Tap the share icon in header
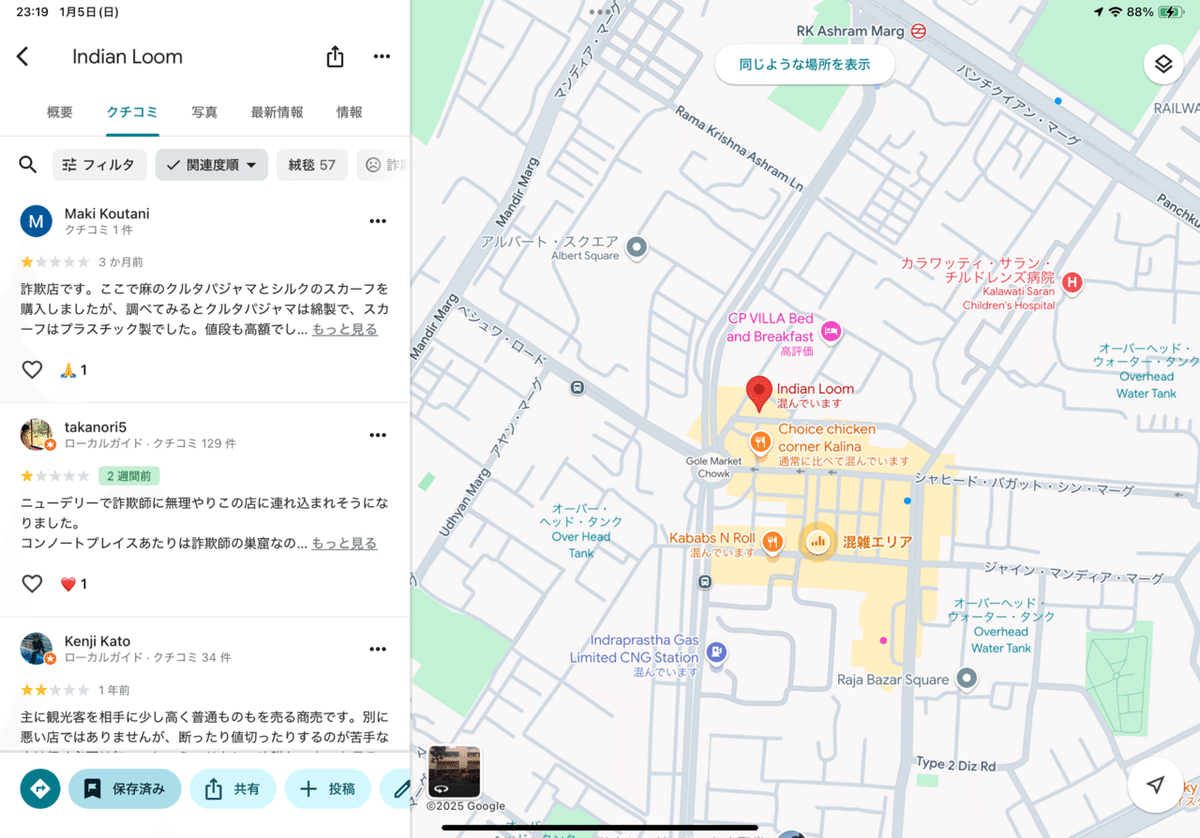 tap(335, 57)
